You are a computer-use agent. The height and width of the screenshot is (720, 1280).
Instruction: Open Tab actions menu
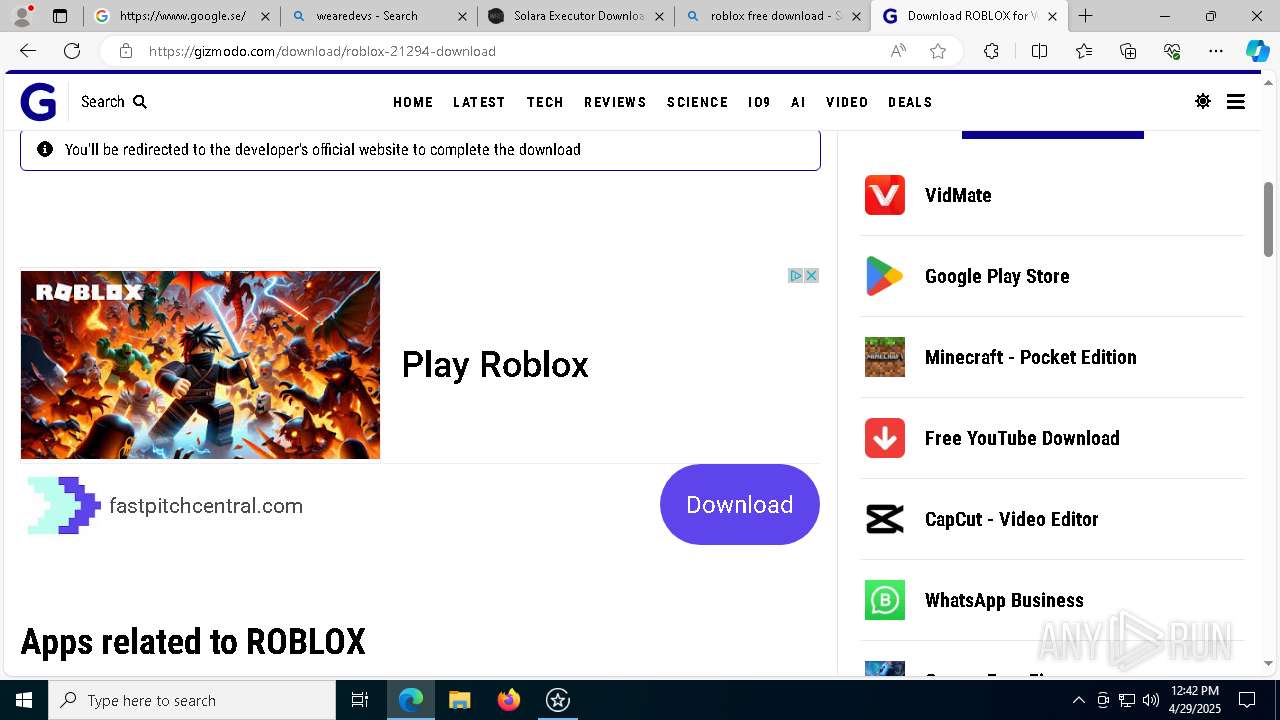(60, 16)
